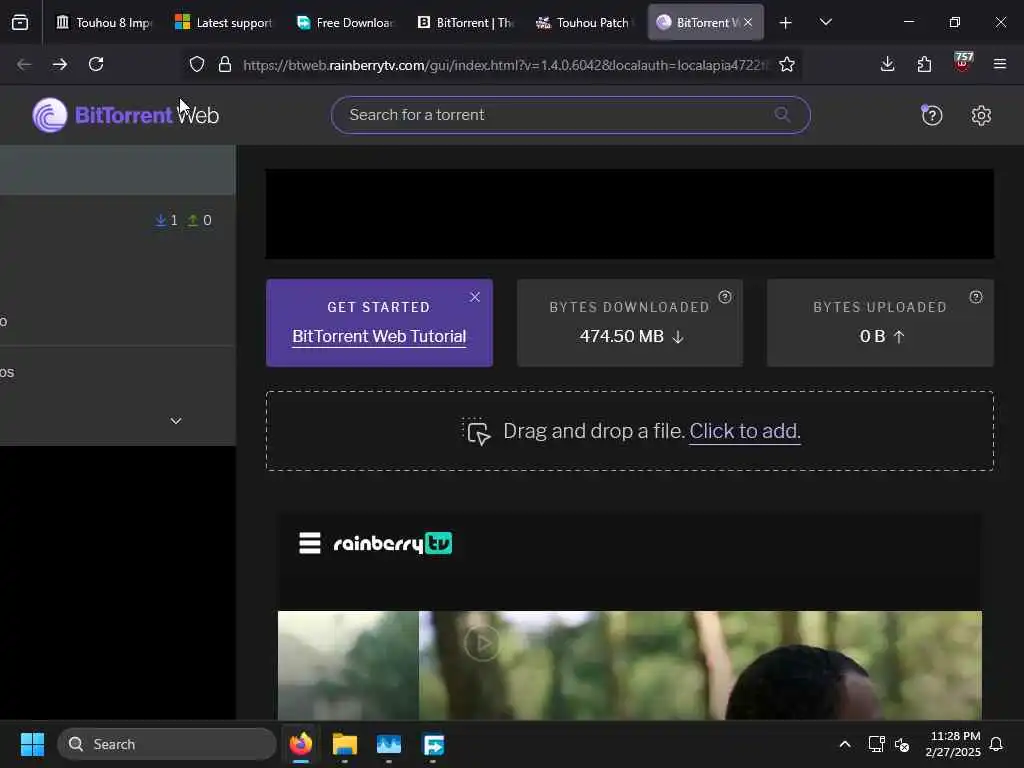Open Firefox from the taskbar
Screen dimensions: 1024x768
pyautogui.click(x=300, y=744)
